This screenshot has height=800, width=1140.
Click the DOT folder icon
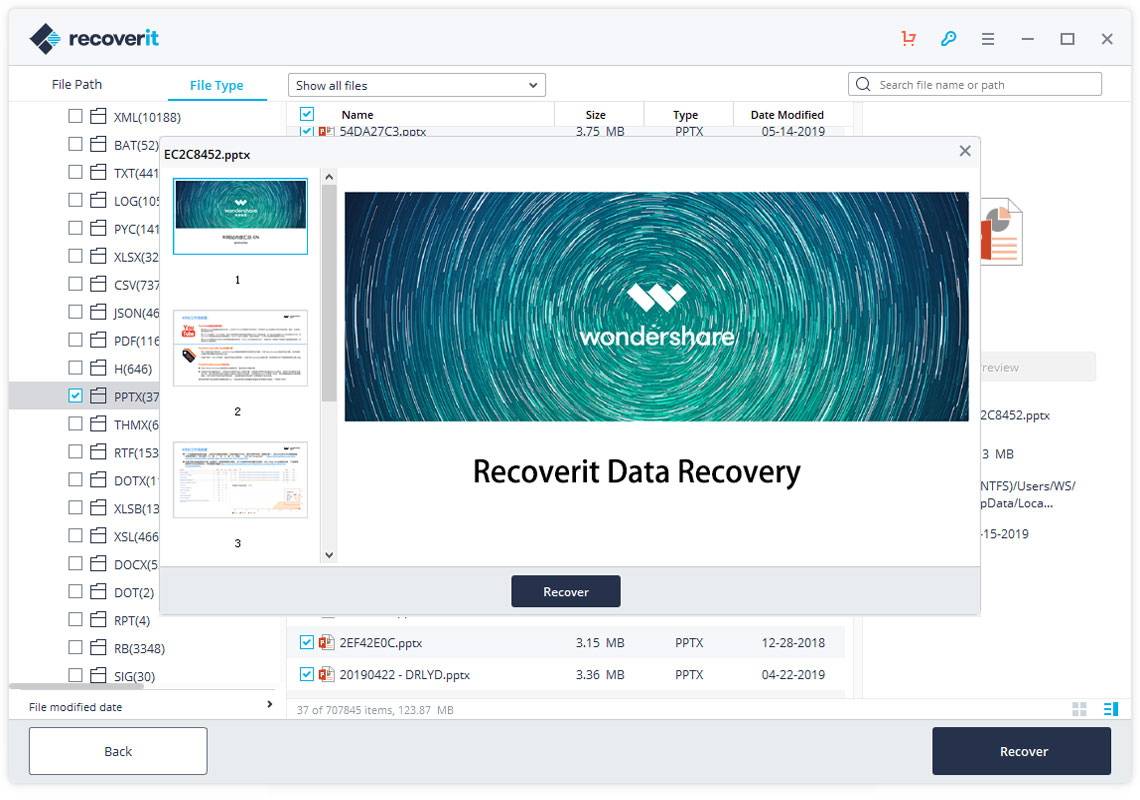[98, 591]
